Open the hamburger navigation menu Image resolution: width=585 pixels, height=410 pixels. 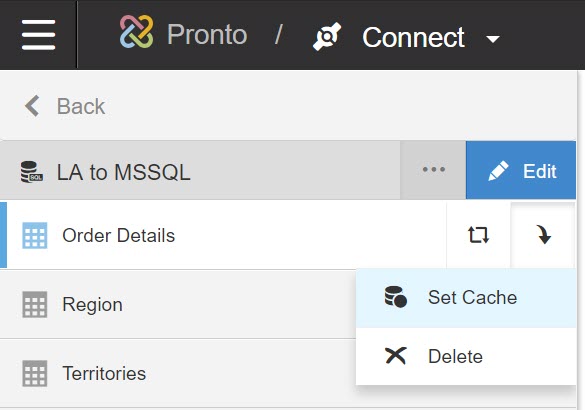pos(38,35)
